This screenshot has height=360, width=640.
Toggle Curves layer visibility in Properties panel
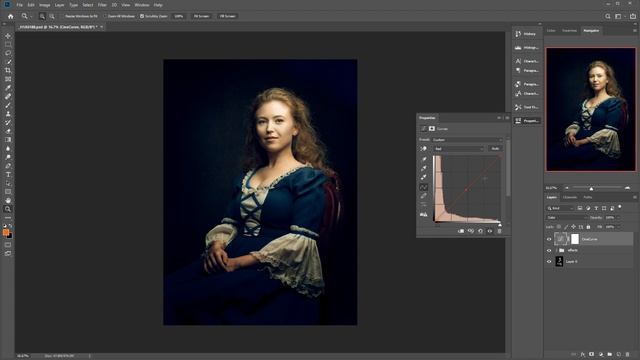(x=490, y=231)
